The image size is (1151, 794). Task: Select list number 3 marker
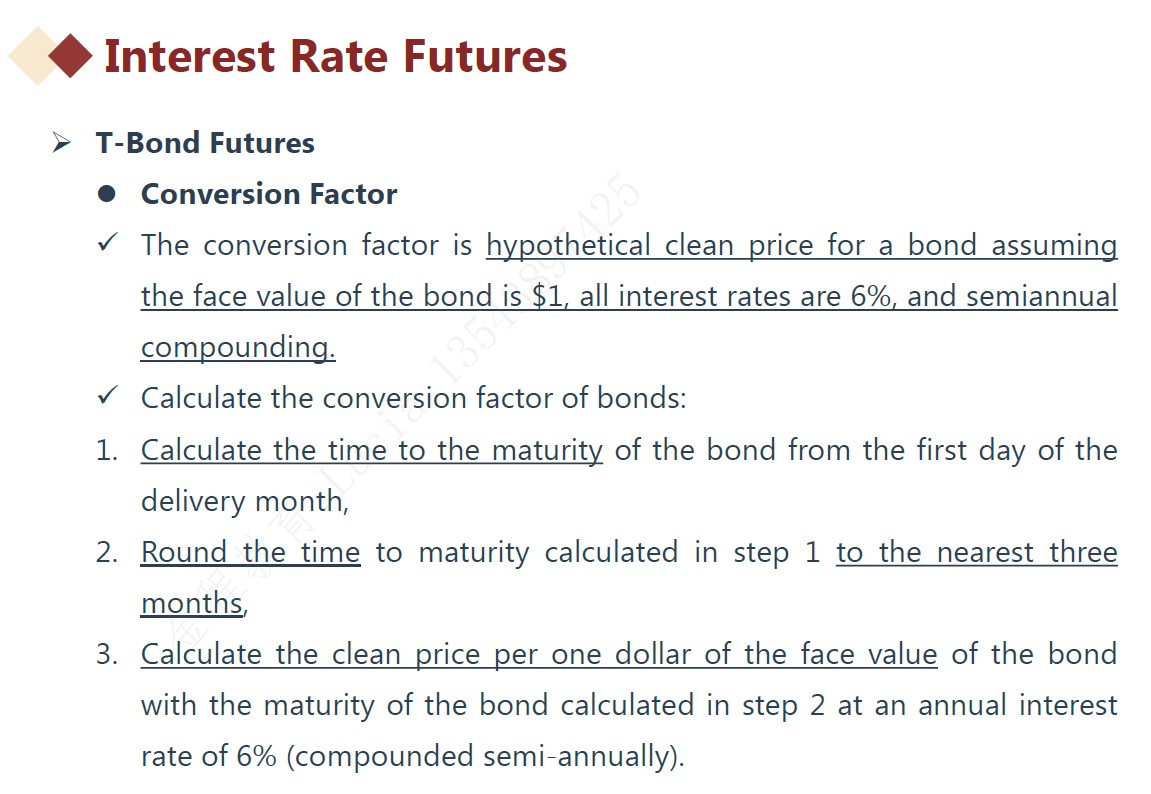click(107, 654)
